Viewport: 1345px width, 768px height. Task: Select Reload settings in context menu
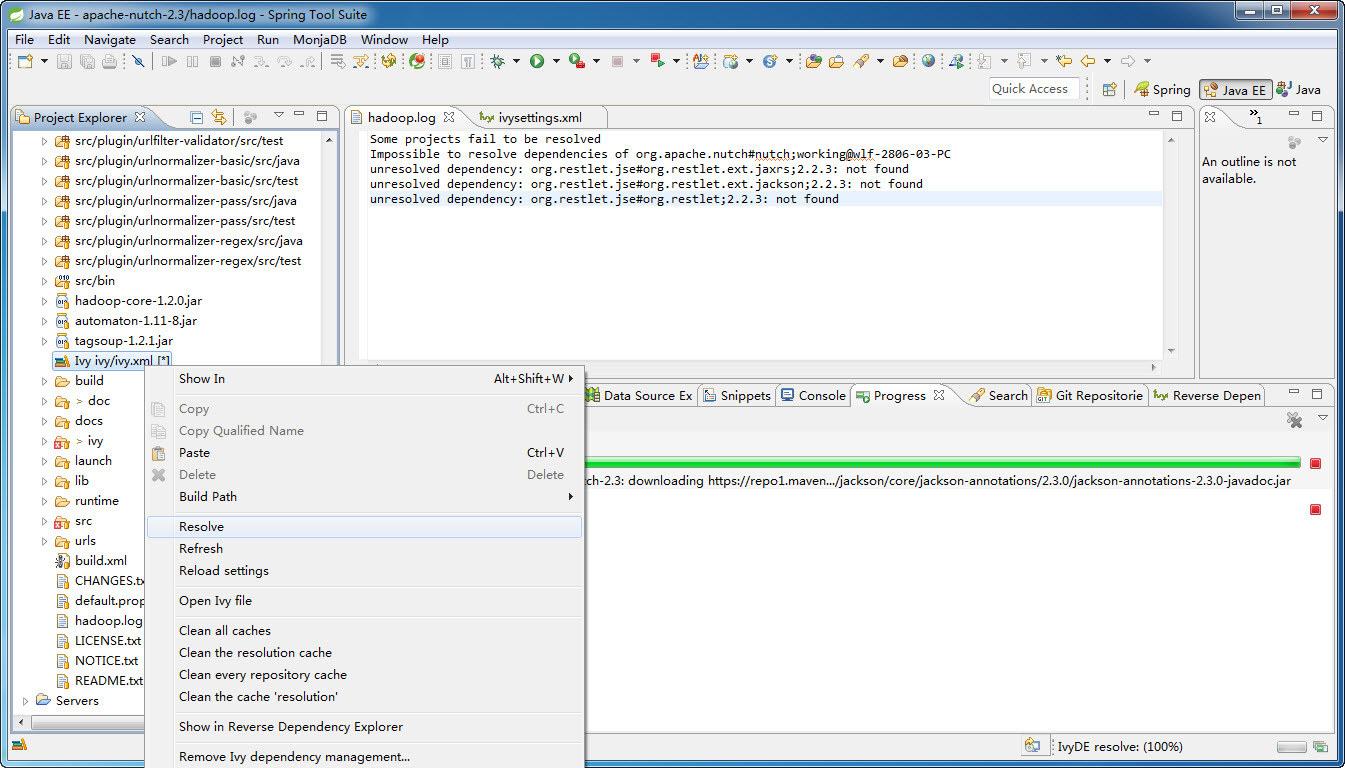(364, 571)
